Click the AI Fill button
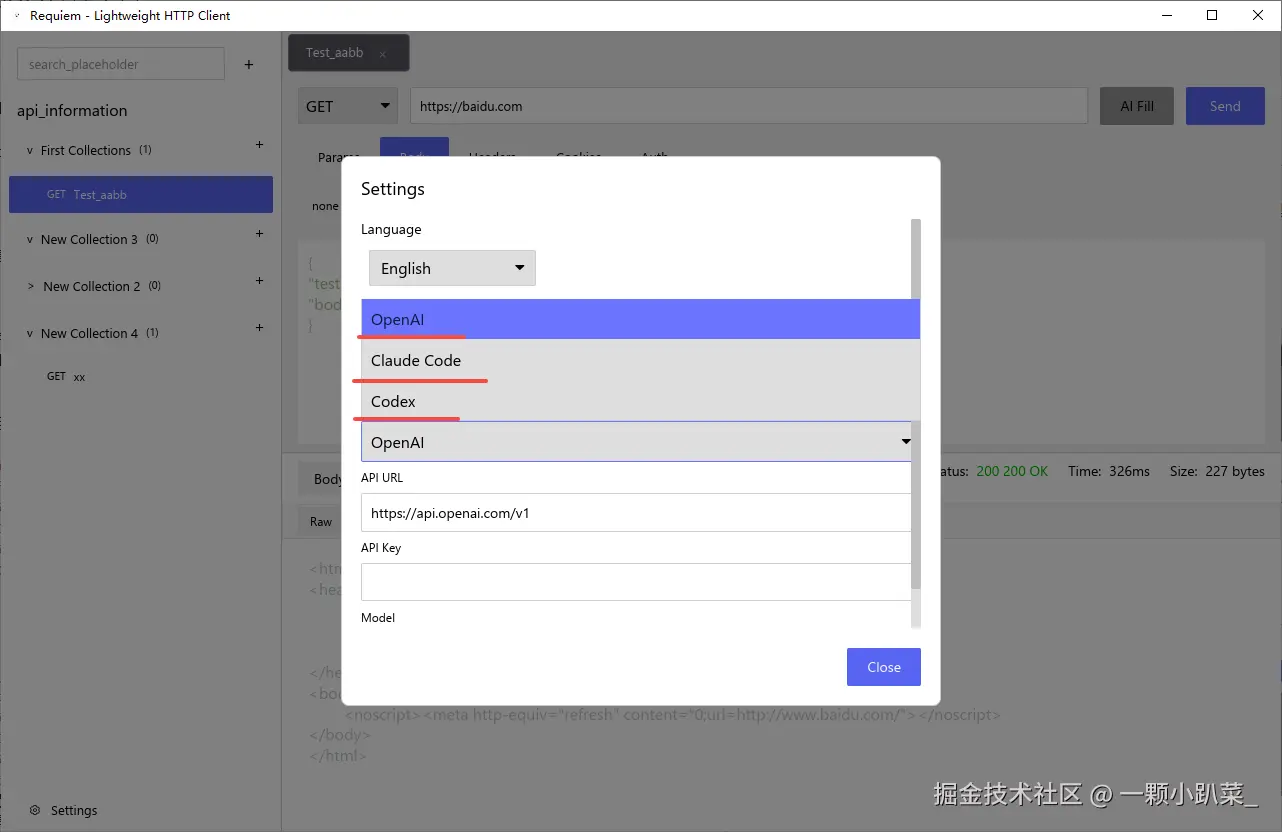 coord(1137,106)
